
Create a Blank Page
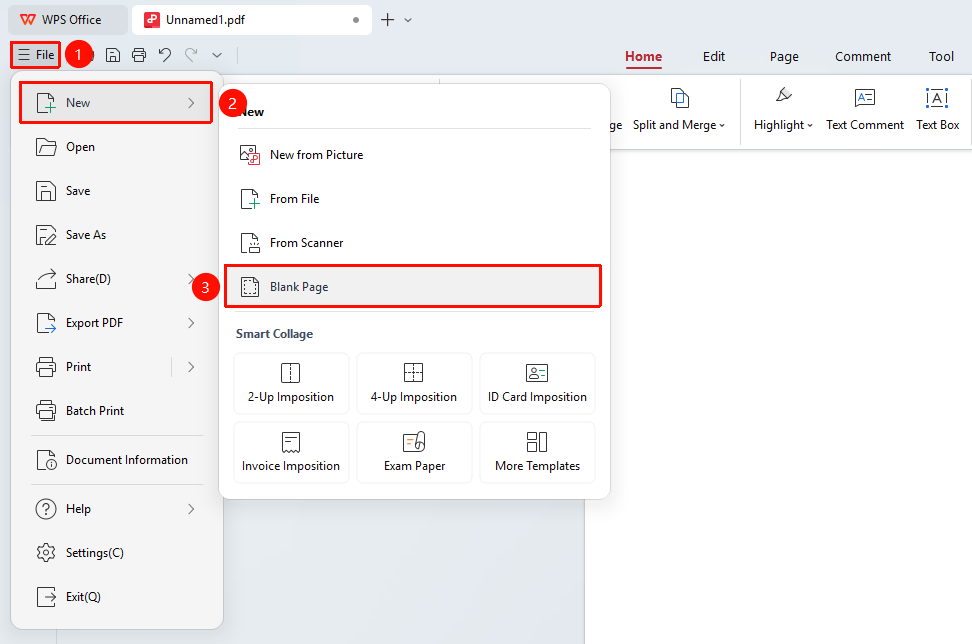click(x=413, y=287)
